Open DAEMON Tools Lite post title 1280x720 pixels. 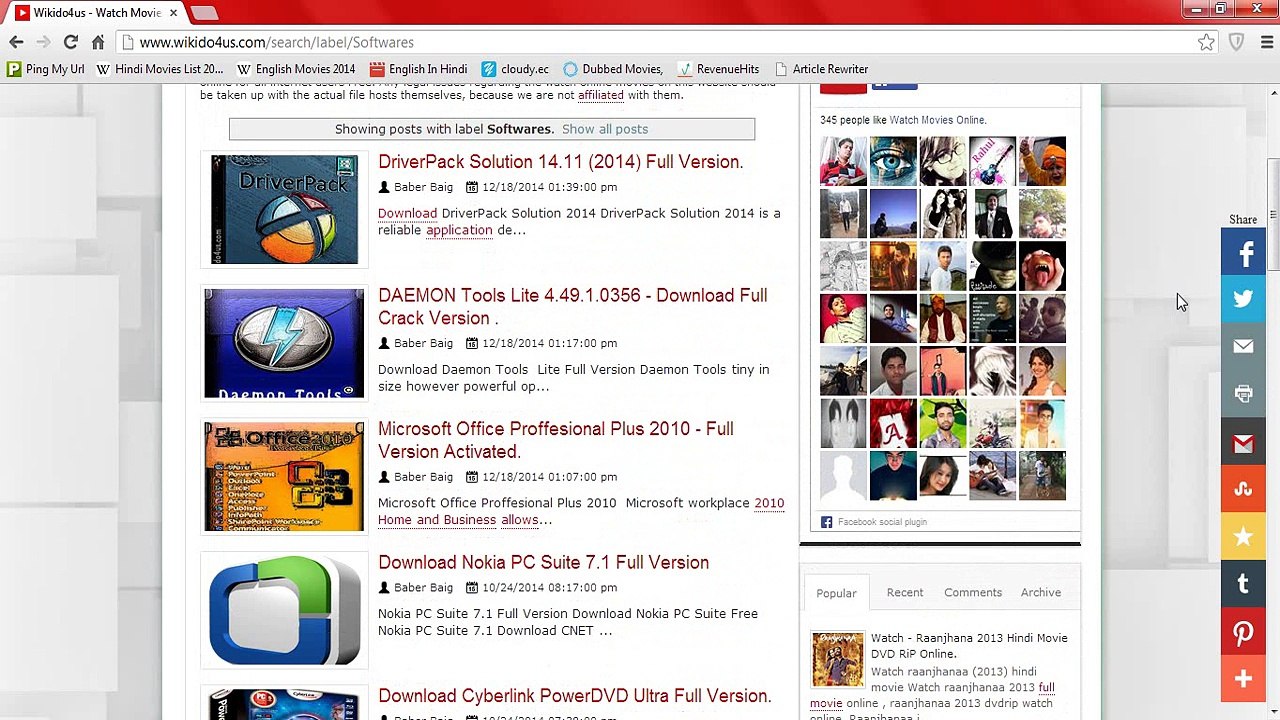573,307
